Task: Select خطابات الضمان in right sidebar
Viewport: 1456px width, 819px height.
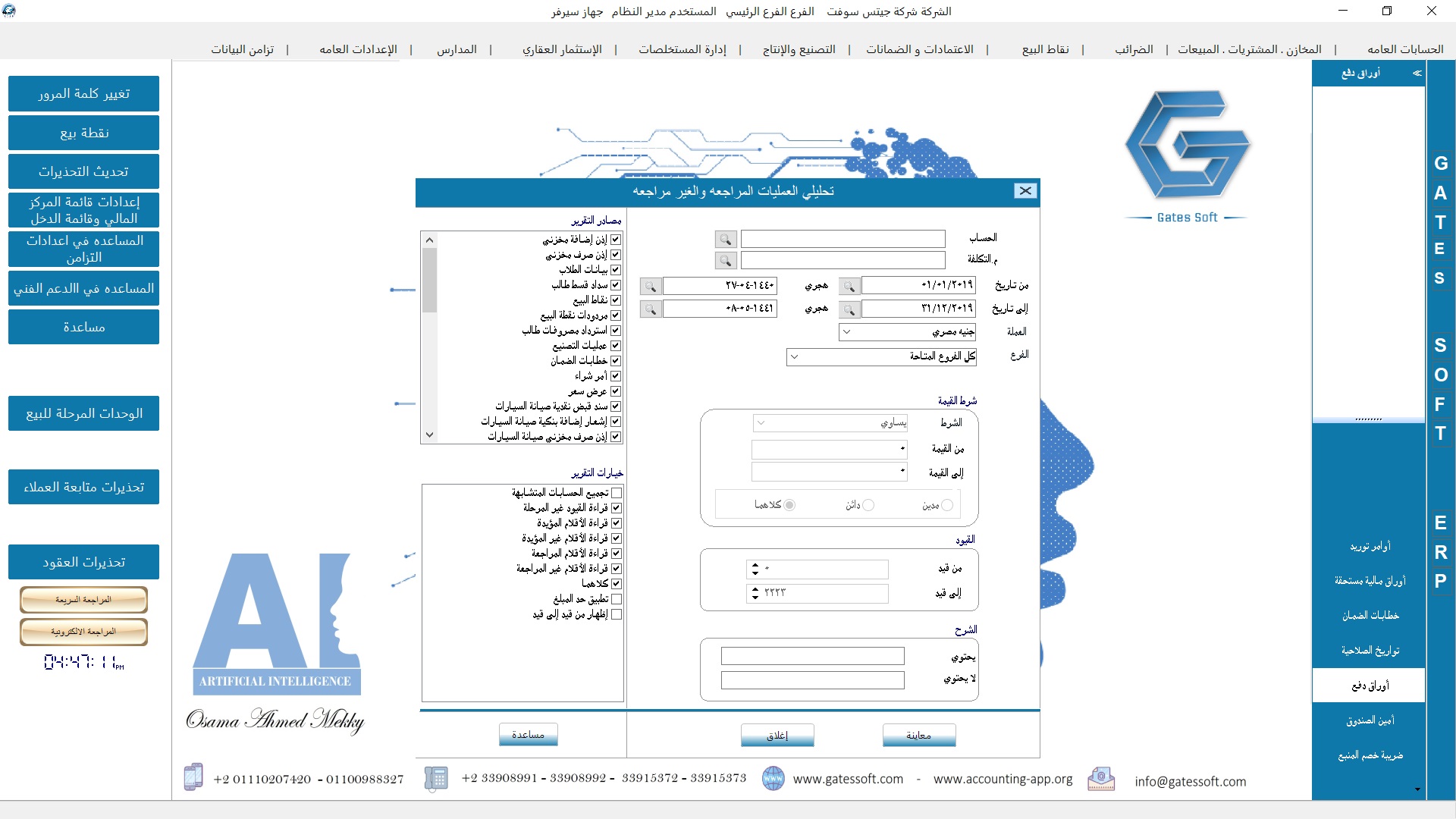Action: 1370,616
